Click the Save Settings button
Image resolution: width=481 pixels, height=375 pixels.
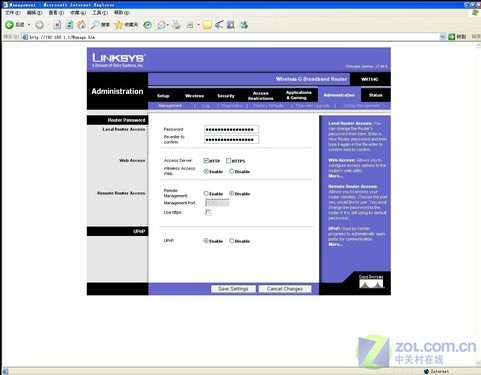click(233, 289)
